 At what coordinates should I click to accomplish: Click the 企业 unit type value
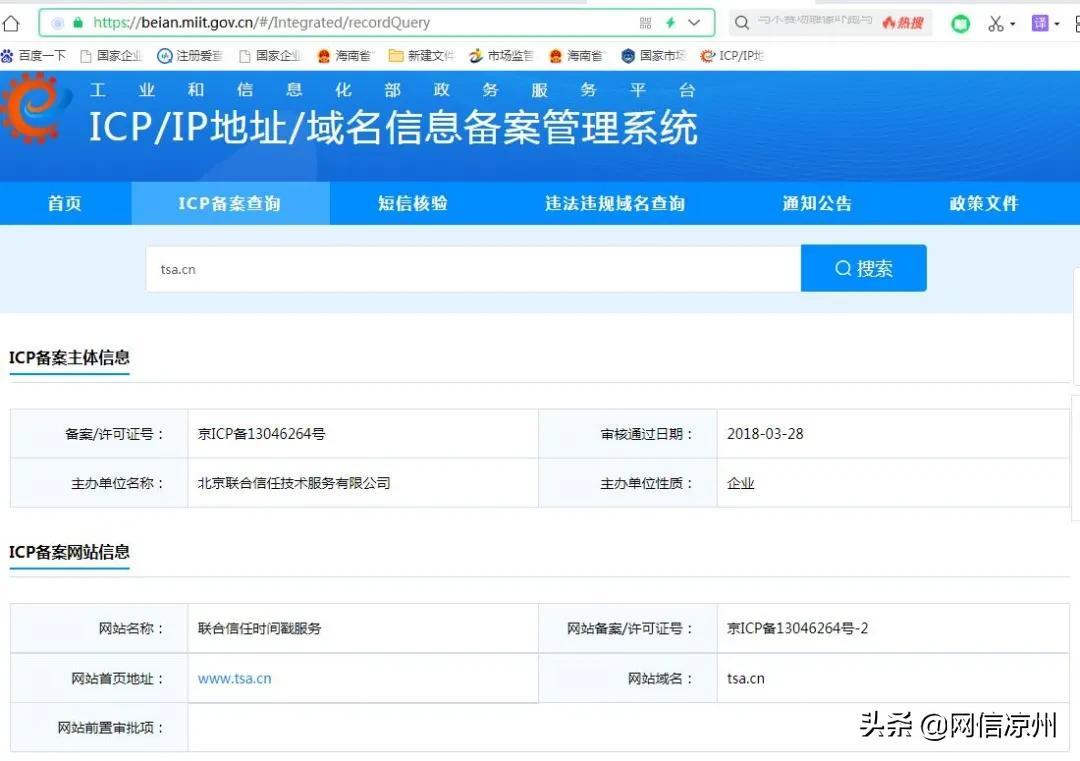coord(741,483)
